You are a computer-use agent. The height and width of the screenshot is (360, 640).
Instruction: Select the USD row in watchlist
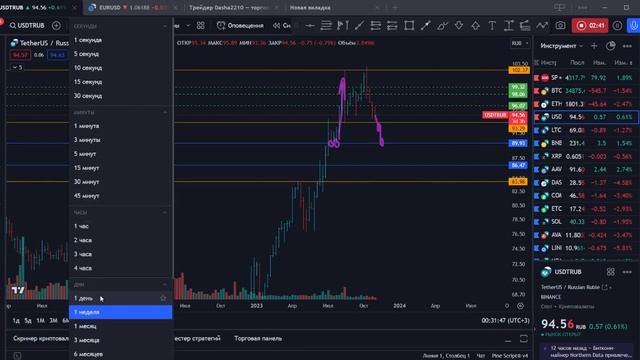point(586,117)
